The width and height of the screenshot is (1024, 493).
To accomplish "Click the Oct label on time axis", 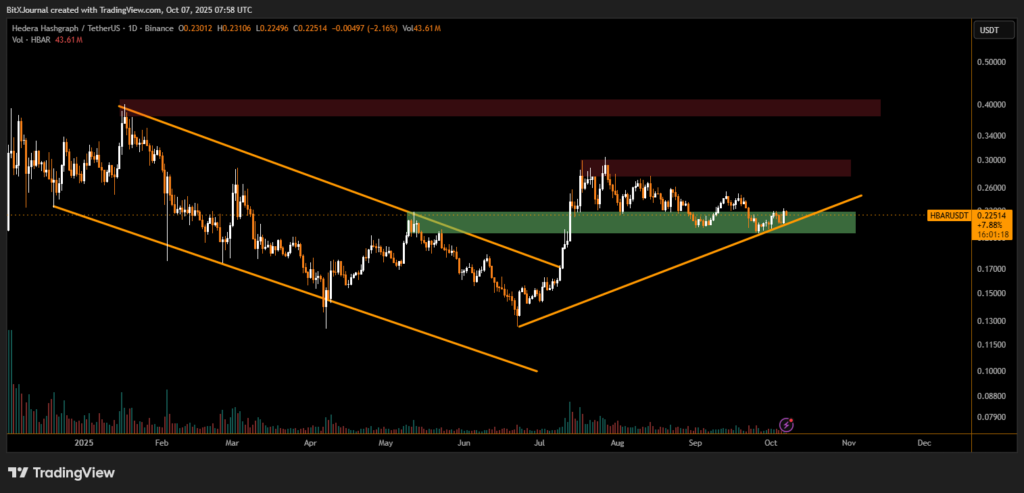I will click(x=770, y=441).
